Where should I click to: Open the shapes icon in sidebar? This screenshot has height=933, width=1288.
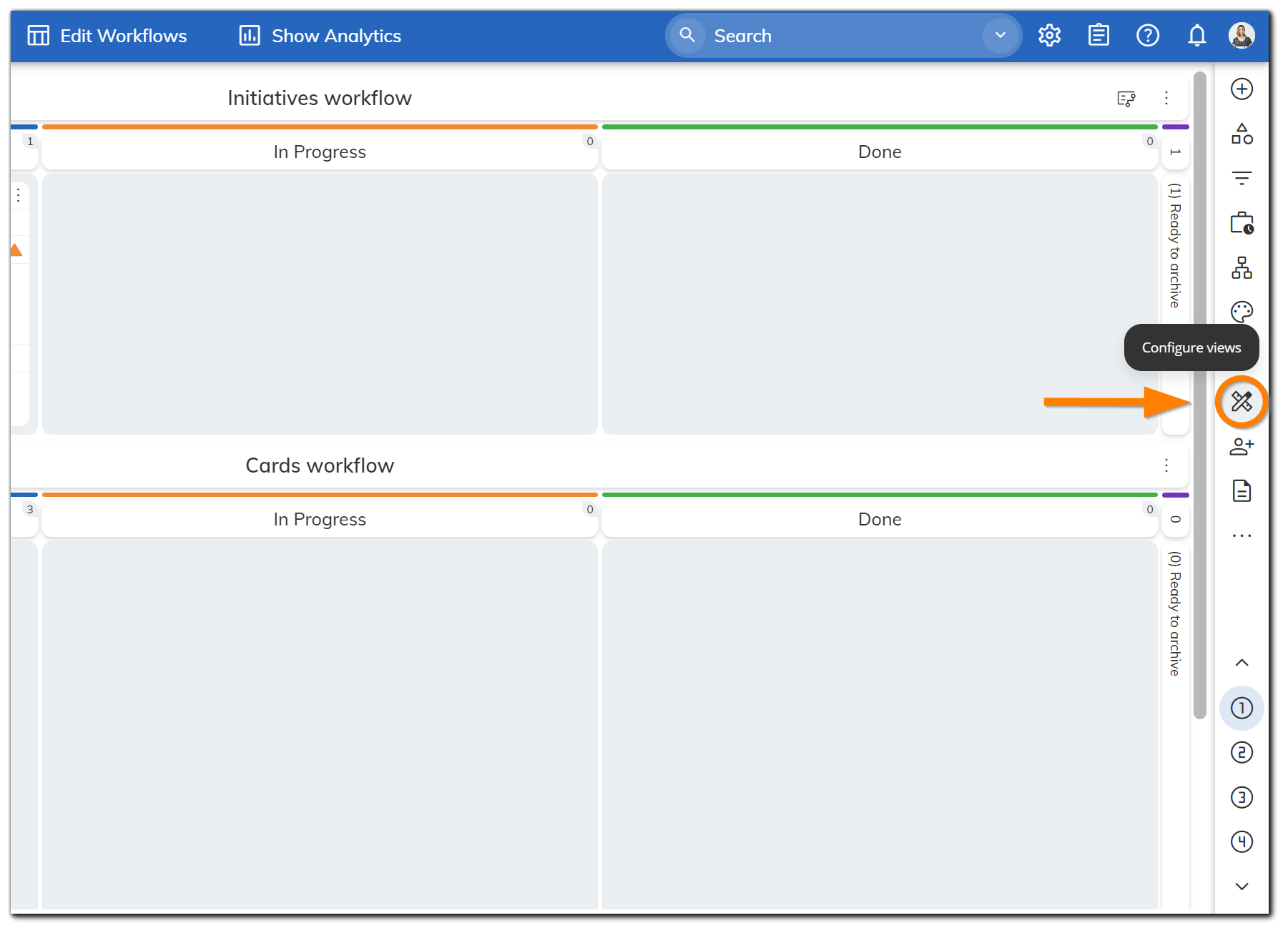(x=1242, y=134)
